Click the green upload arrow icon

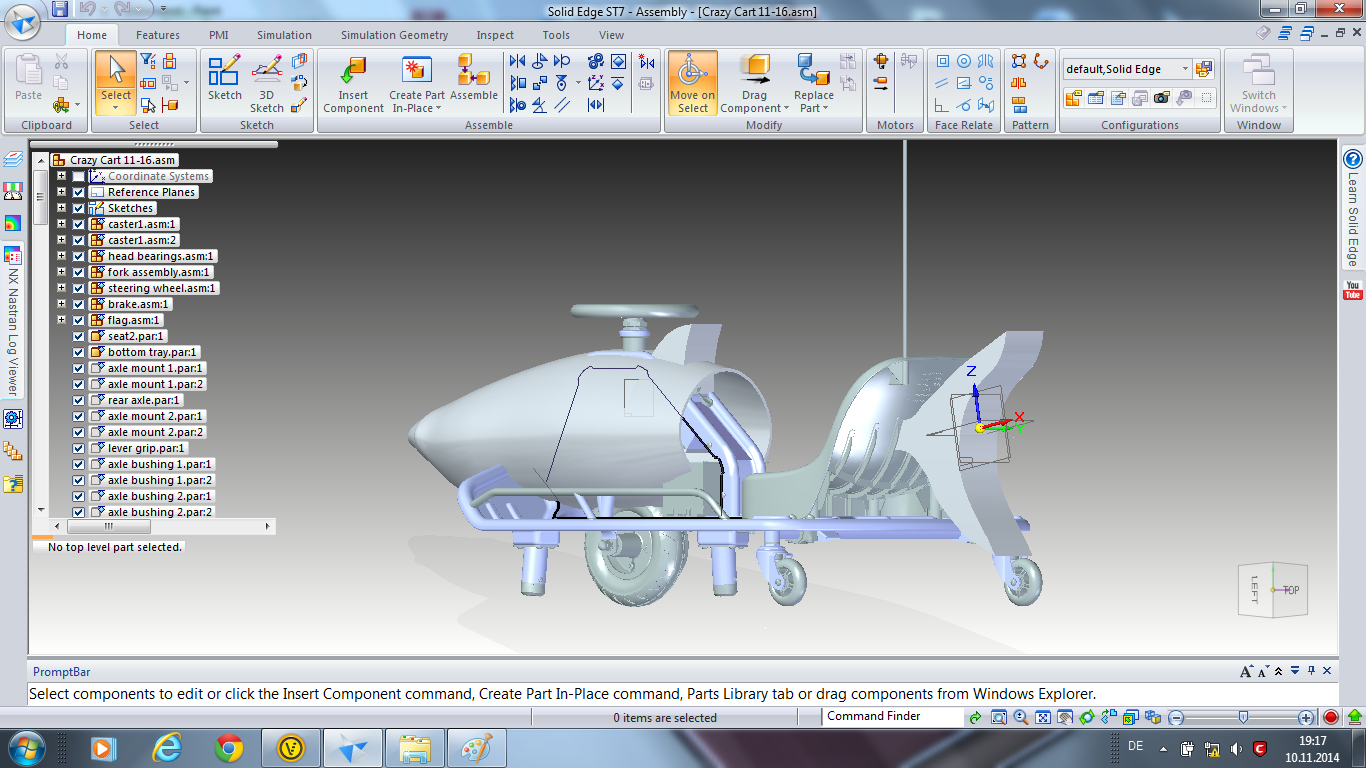click(x=1355, y=717)
